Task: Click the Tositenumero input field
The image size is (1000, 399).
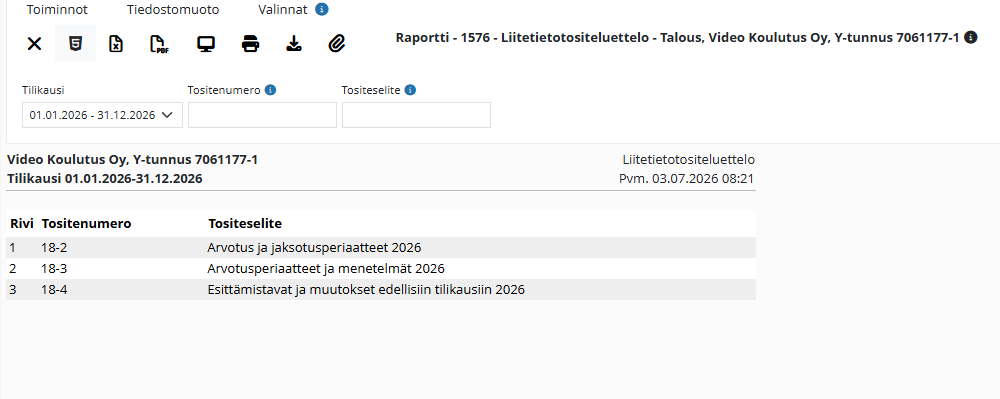Action: coord(262,115)
